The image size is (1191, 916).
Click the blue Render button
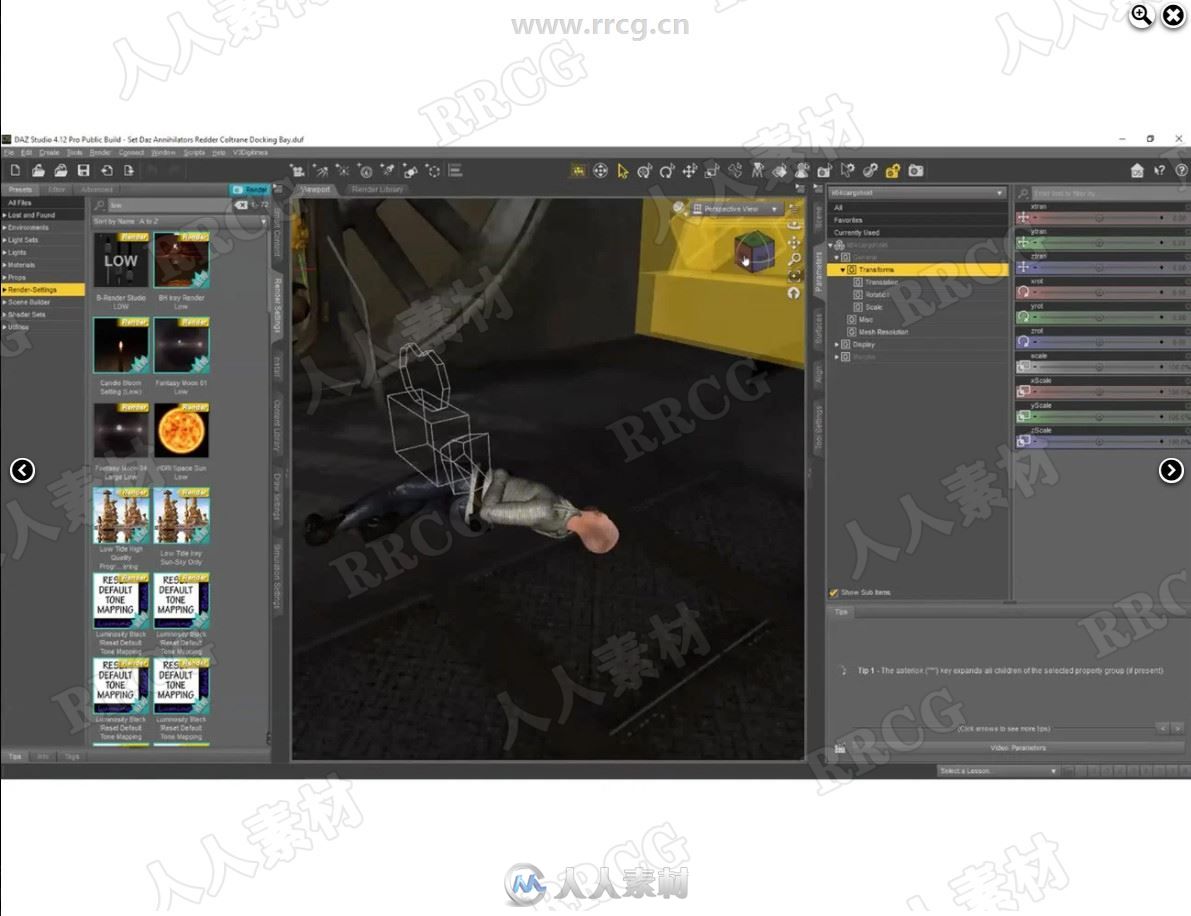[250, 189]
